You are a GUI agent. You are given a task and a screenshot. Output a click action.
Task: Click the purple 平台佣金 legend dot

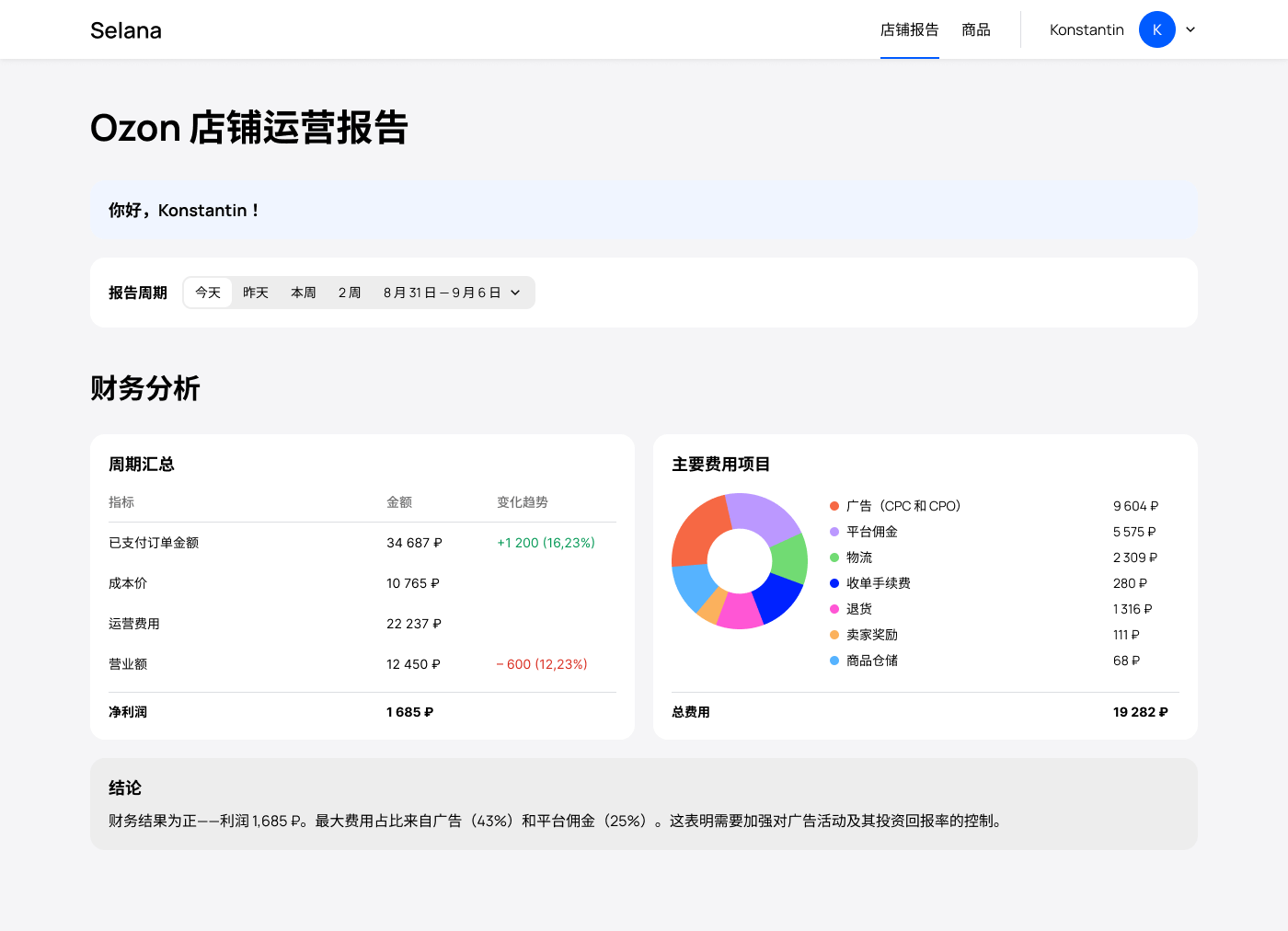pyautogui.click(x=834, y=532)
